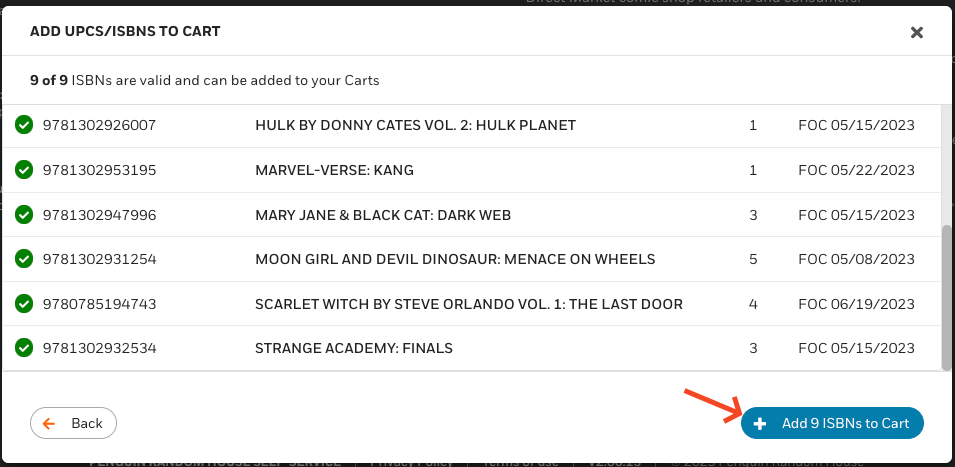
Task: Close the Add UPCs/ISBNs dialog
Action: pyautogui.click(x=916, y=33)
